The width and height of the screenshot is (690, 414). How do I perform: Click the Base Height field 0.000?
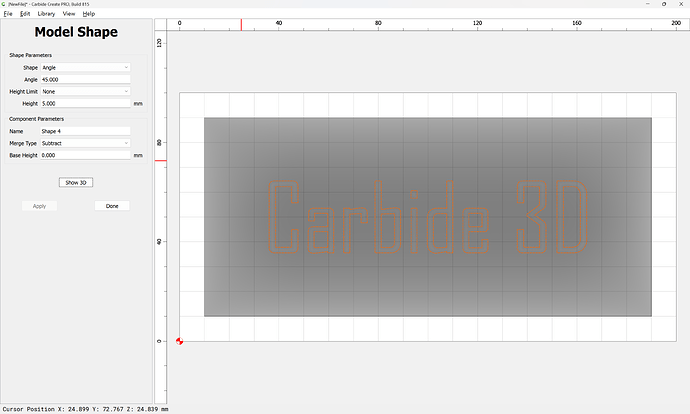pyautogui.click(x=85, y=155)
